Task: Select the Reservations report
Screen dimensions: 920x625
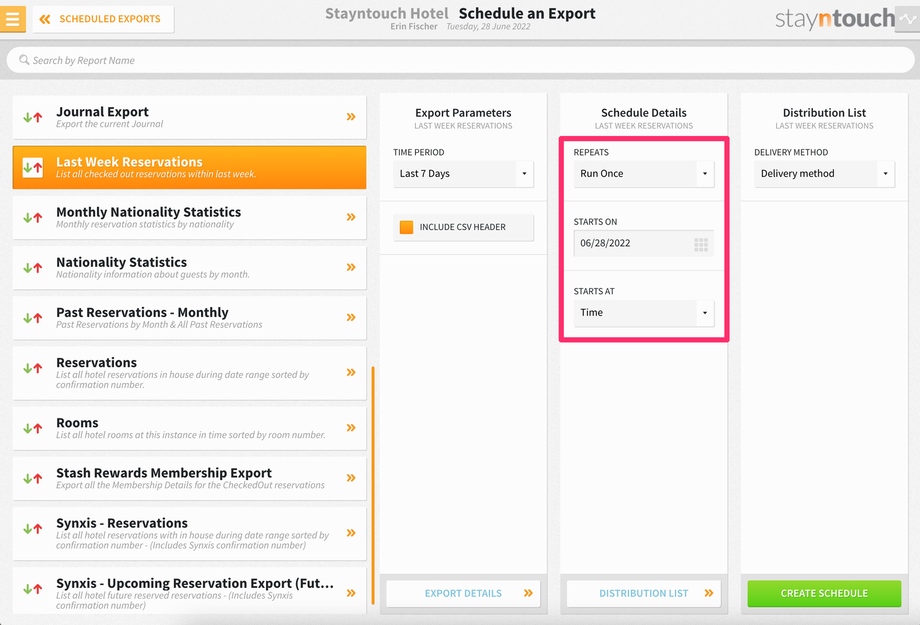Action: coord(190,373)
